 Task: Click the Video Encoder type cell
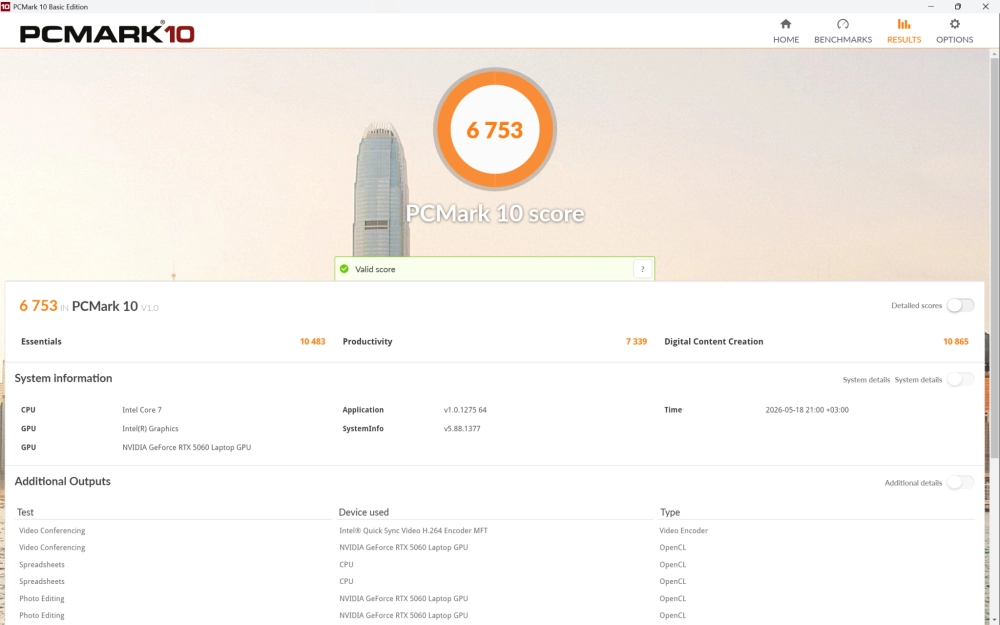click(x=683, y=531)
